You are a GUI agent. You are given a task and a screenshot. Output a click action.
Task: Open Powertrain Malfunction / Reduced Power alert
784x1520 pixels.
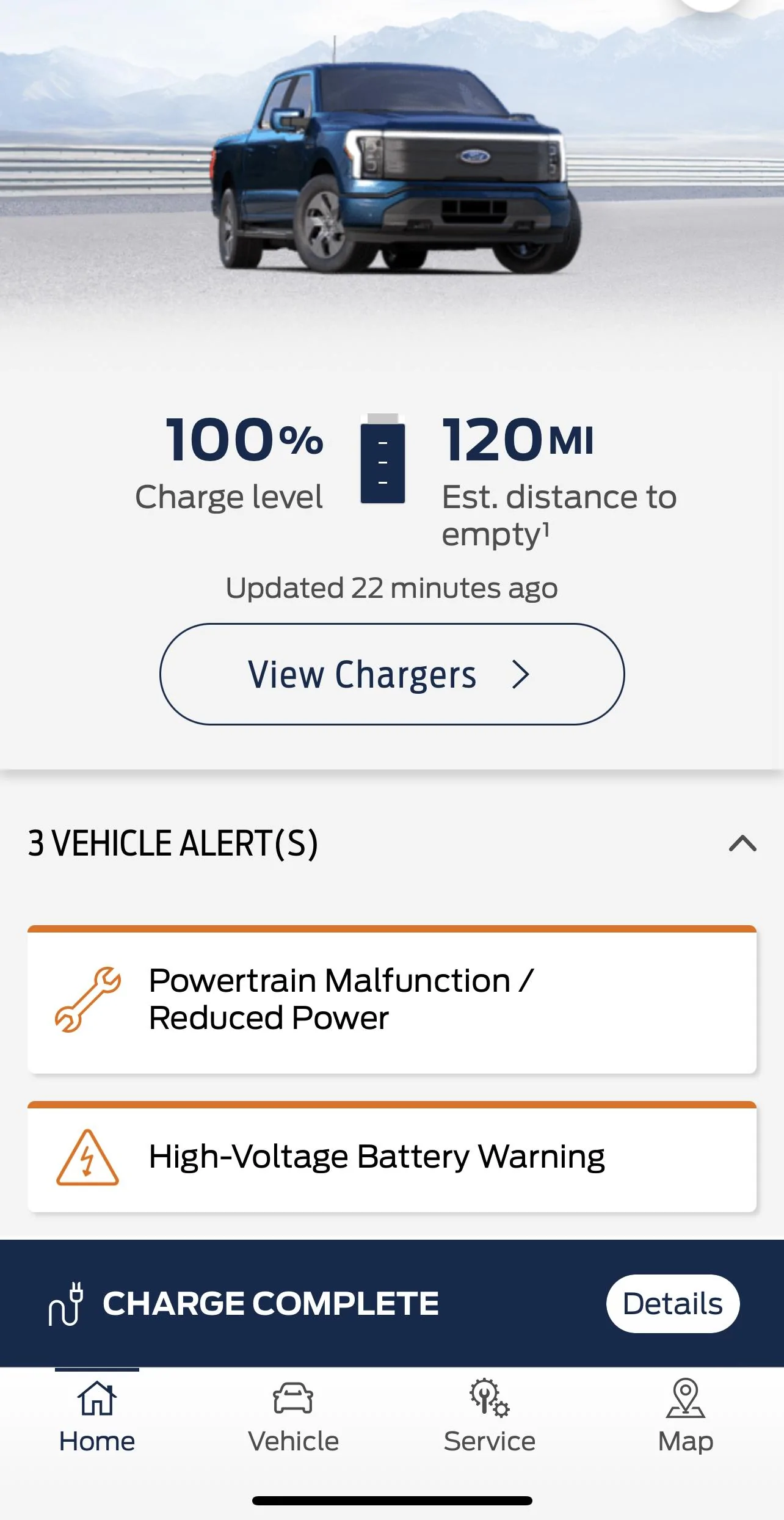tap(391, 1000)
